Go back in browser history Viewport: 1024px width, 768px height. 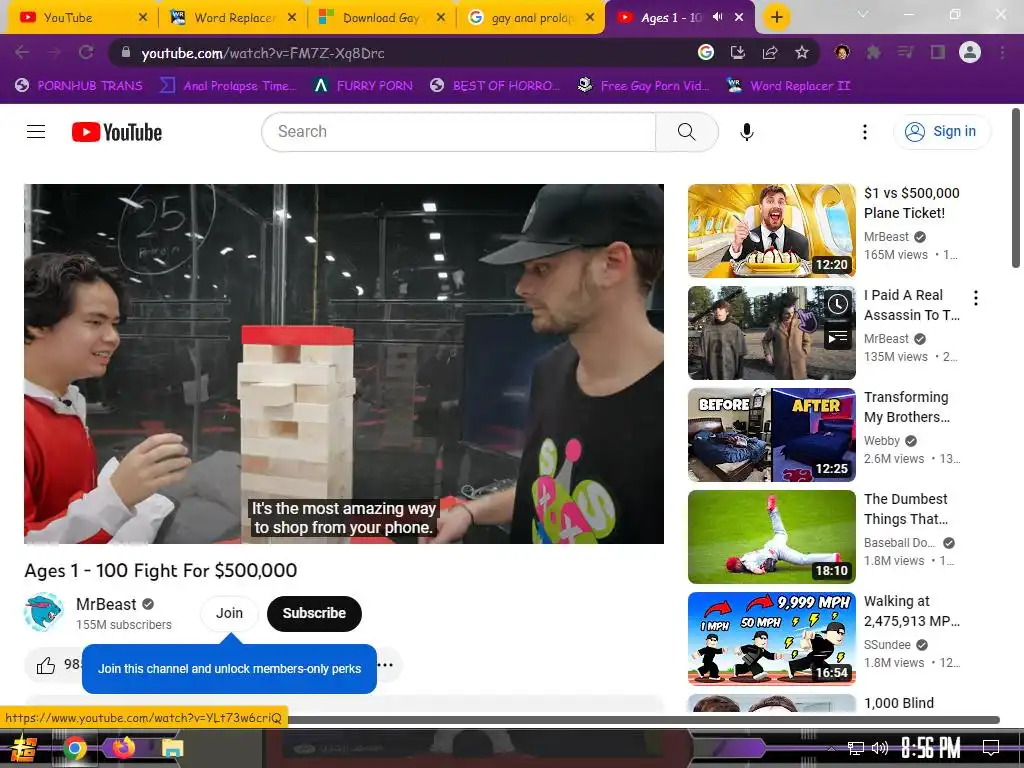coord(22,52)
